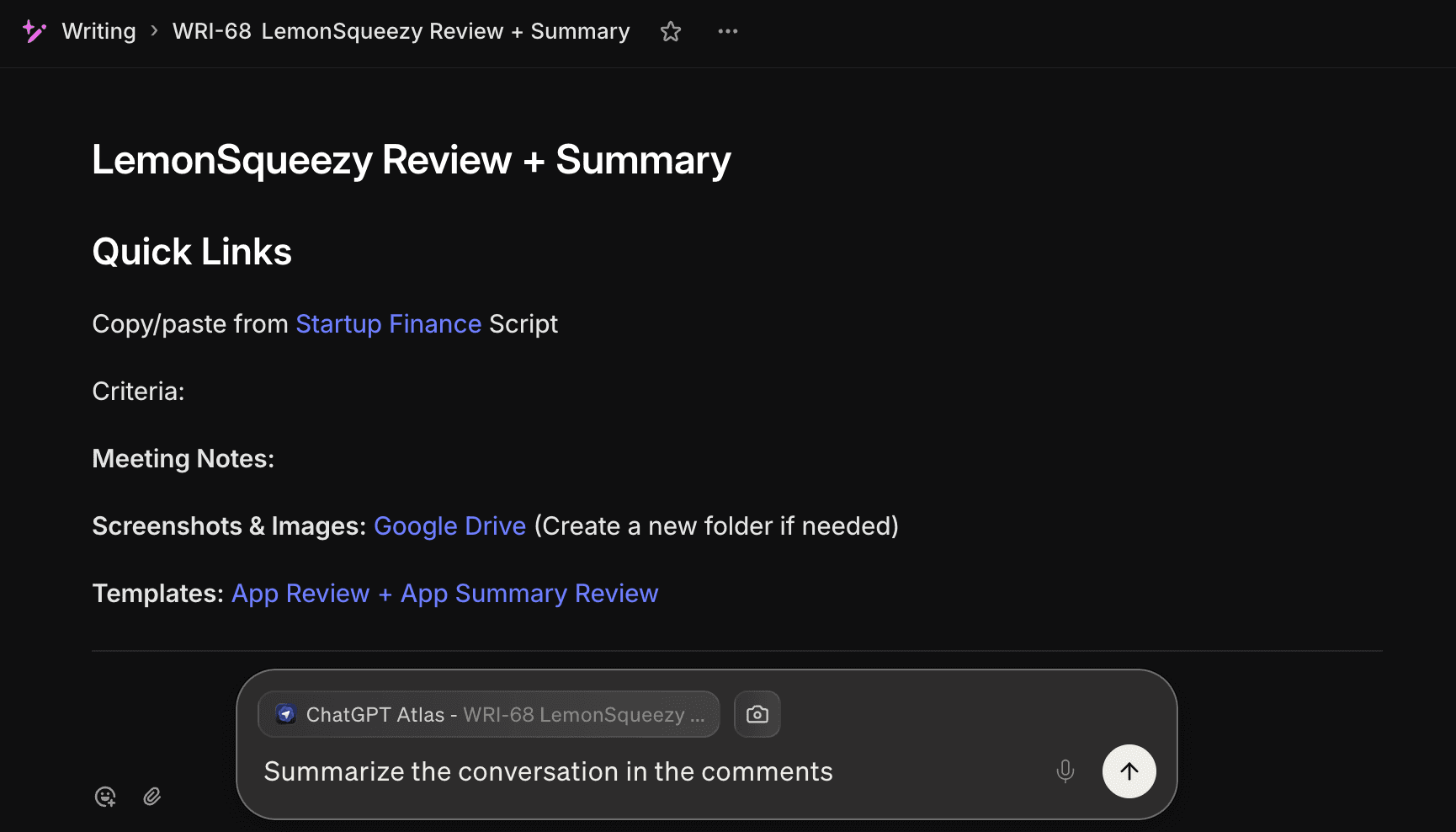Click the ChatGPT Atlas app icon in the chip

[286, 714]
